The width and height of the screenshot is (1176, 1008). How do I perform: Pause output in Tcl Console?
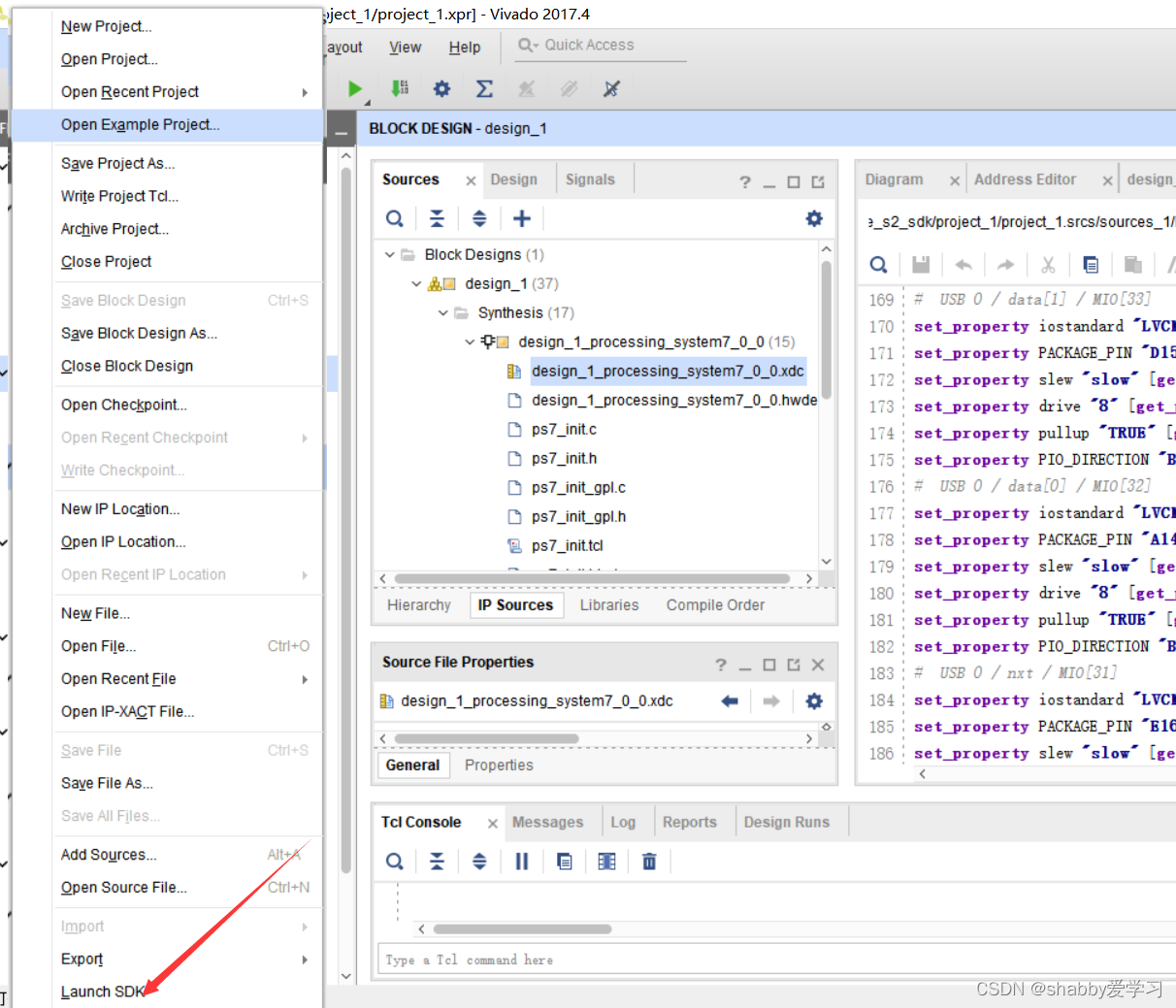click(522, 862)
